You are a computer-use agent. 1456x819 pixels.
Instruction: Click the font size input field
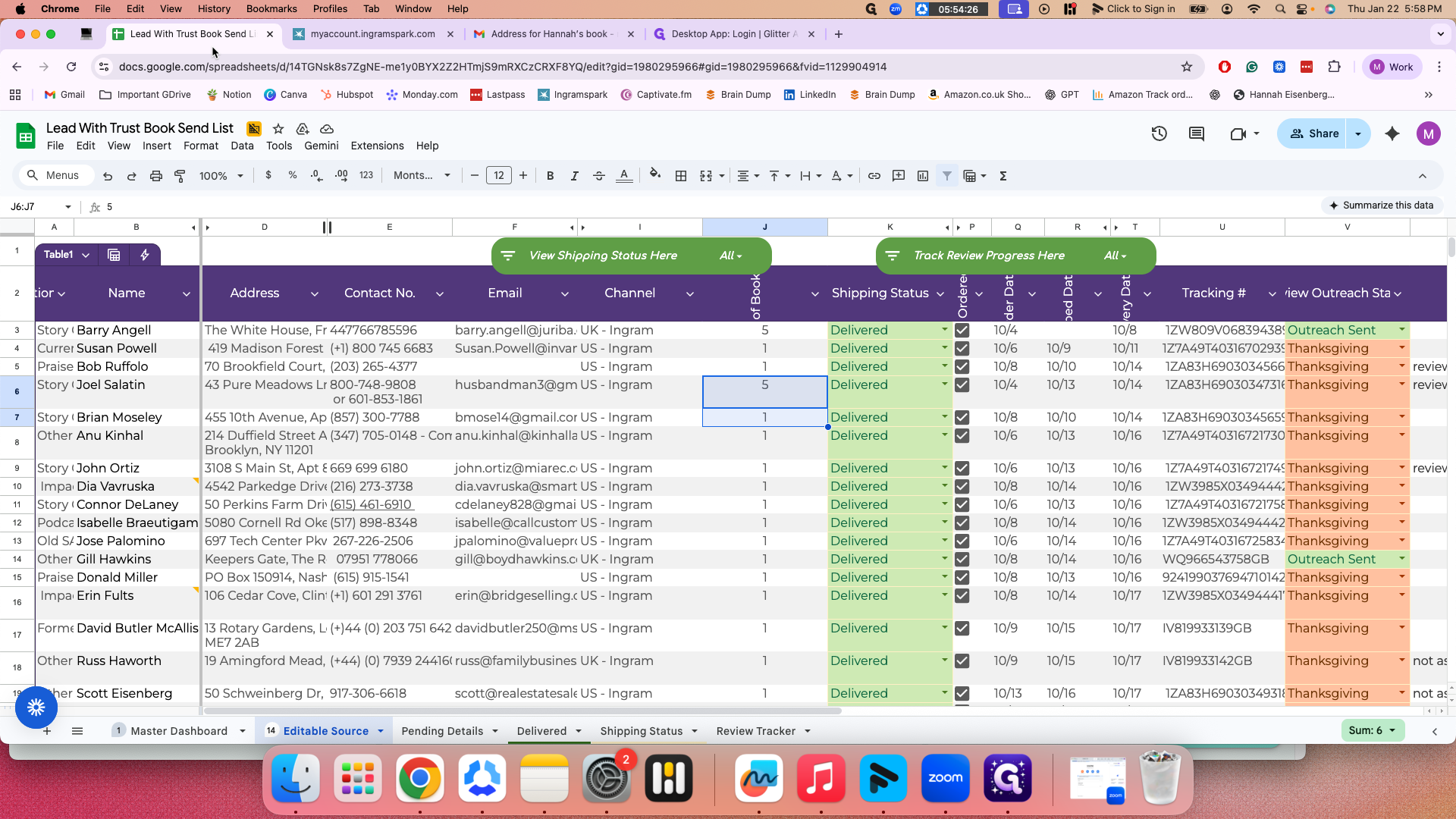pyautogui.click(x=499, y=176)
